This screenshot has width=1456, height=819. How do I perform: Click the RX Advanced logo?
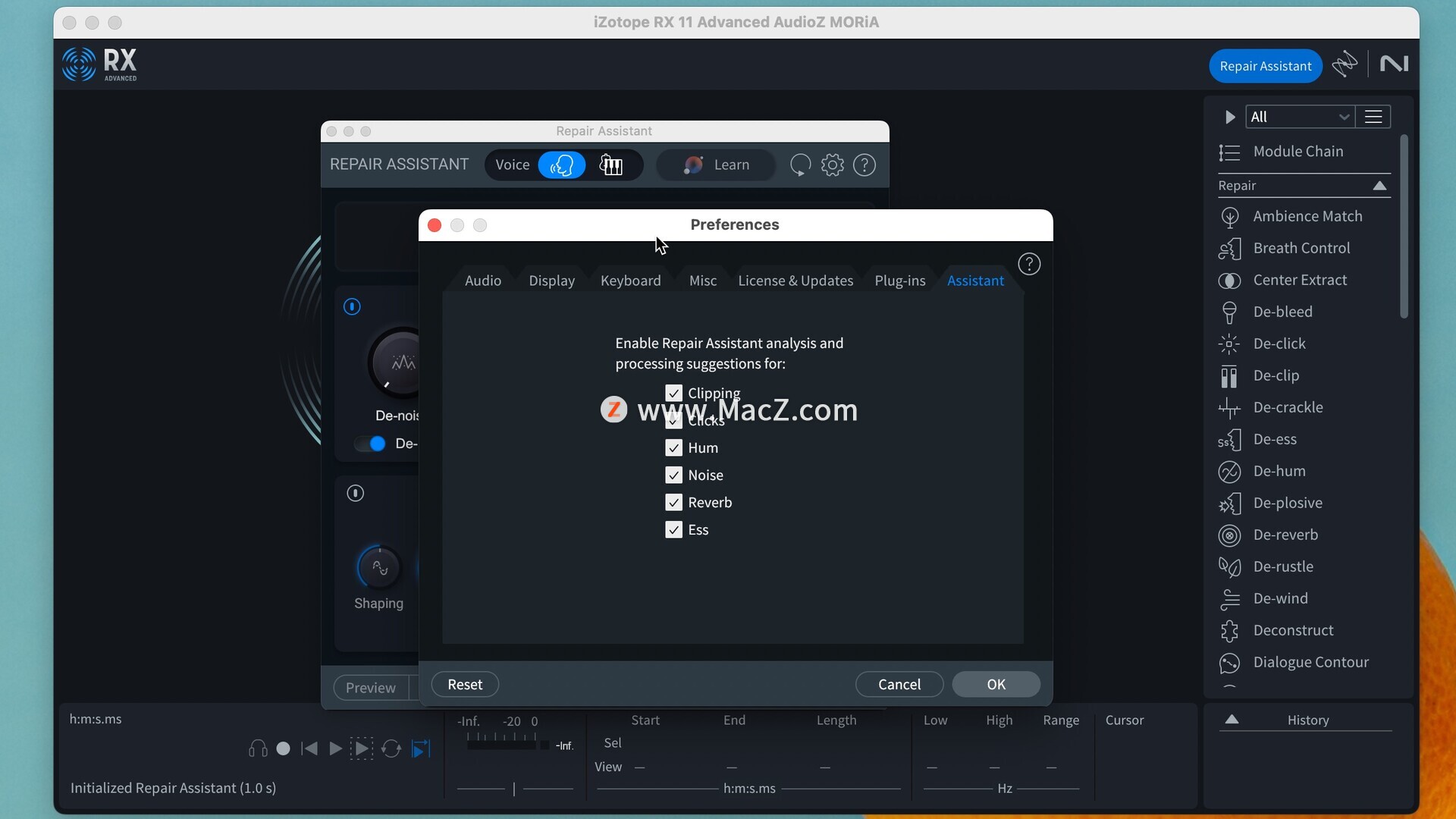(x=100, y=64)
